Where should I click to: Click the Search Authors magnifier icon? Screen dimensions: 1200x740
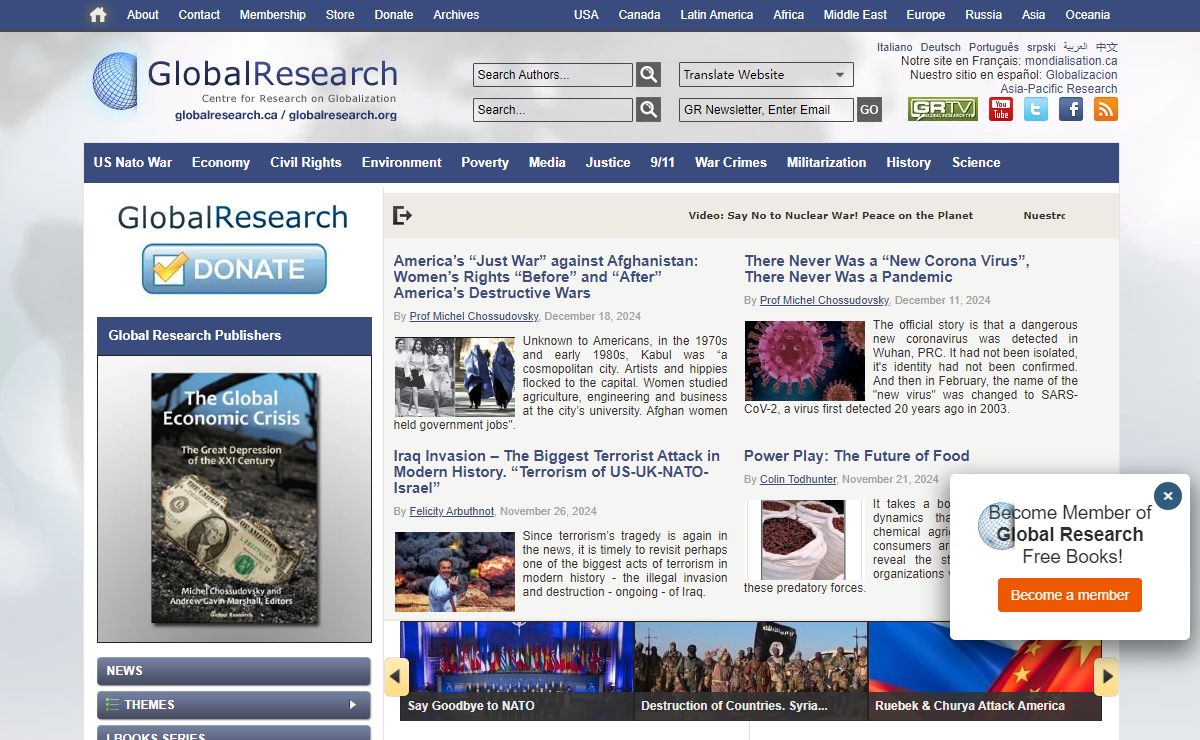coord(649,75)
